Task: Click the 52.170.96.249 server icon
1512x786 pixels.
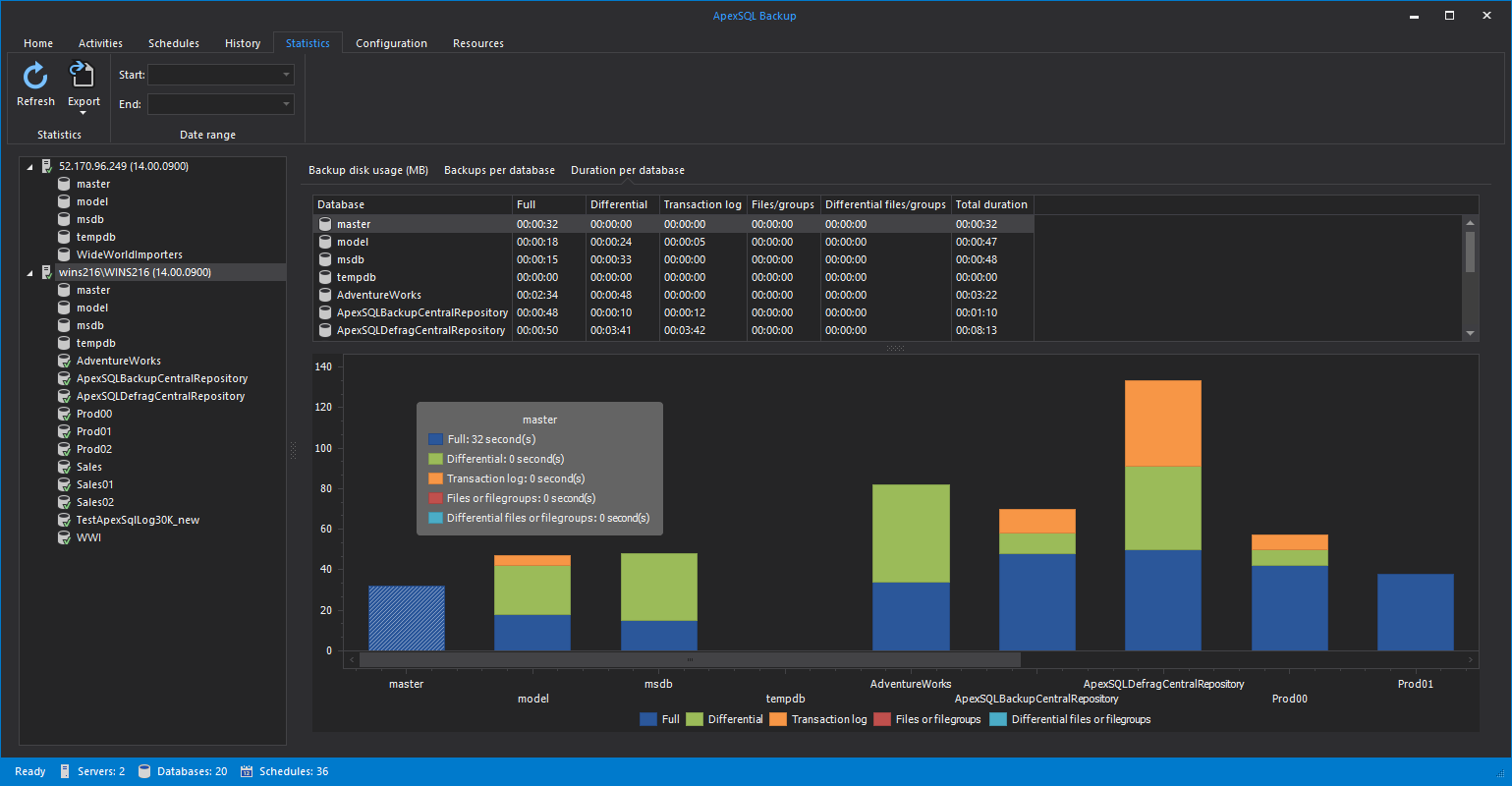Action: 46,166
